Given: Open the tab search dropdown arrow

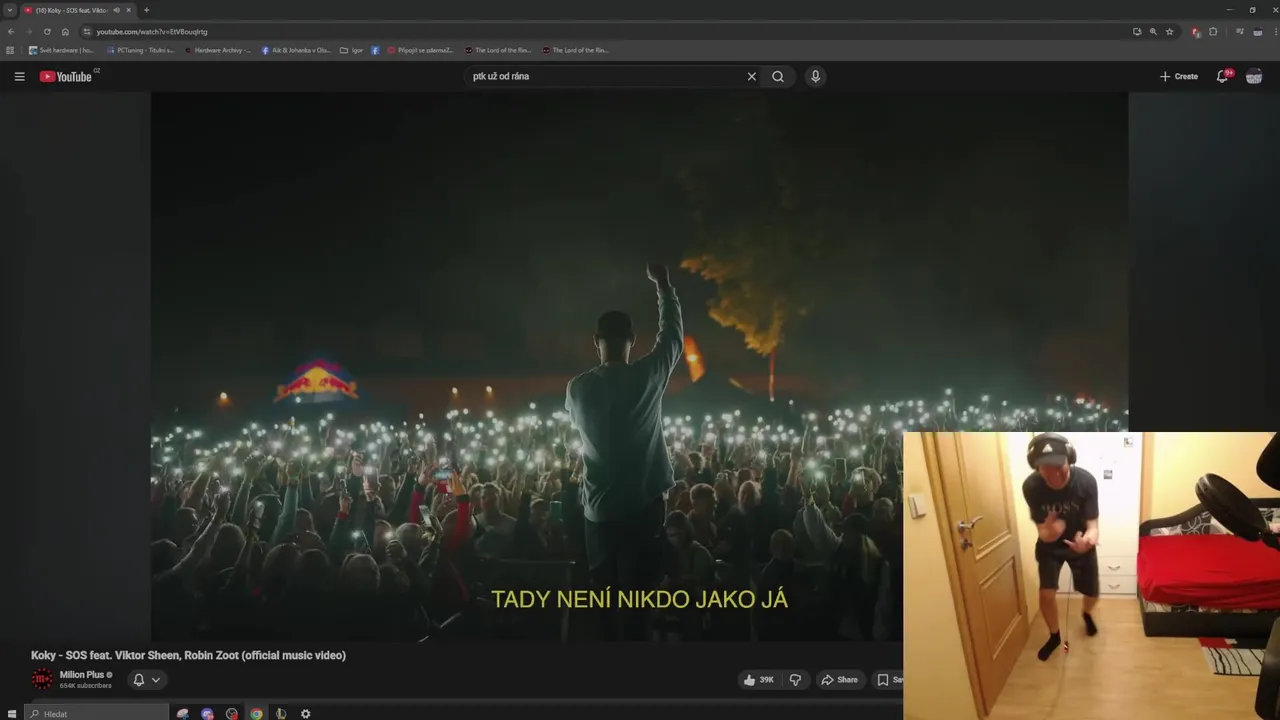Looking at the screenshot, I should pos(10,10).
